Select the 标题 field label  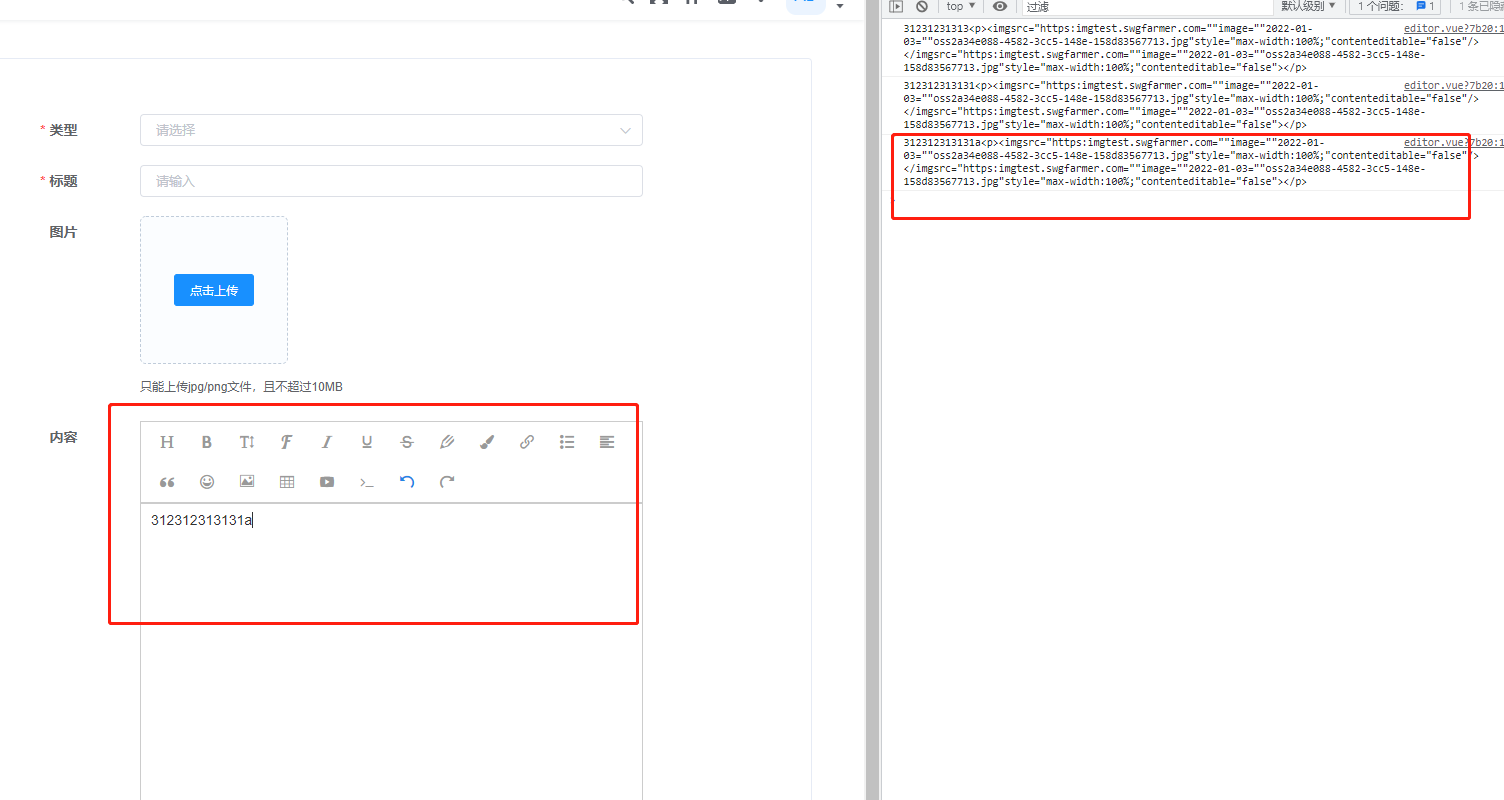63,181
